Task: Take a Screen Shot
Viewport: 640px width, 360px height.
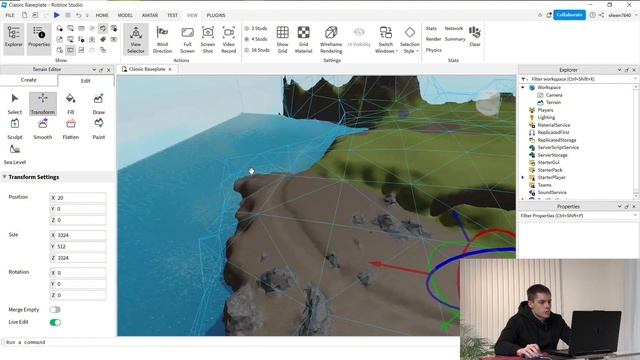Action: tap(208, 39)
